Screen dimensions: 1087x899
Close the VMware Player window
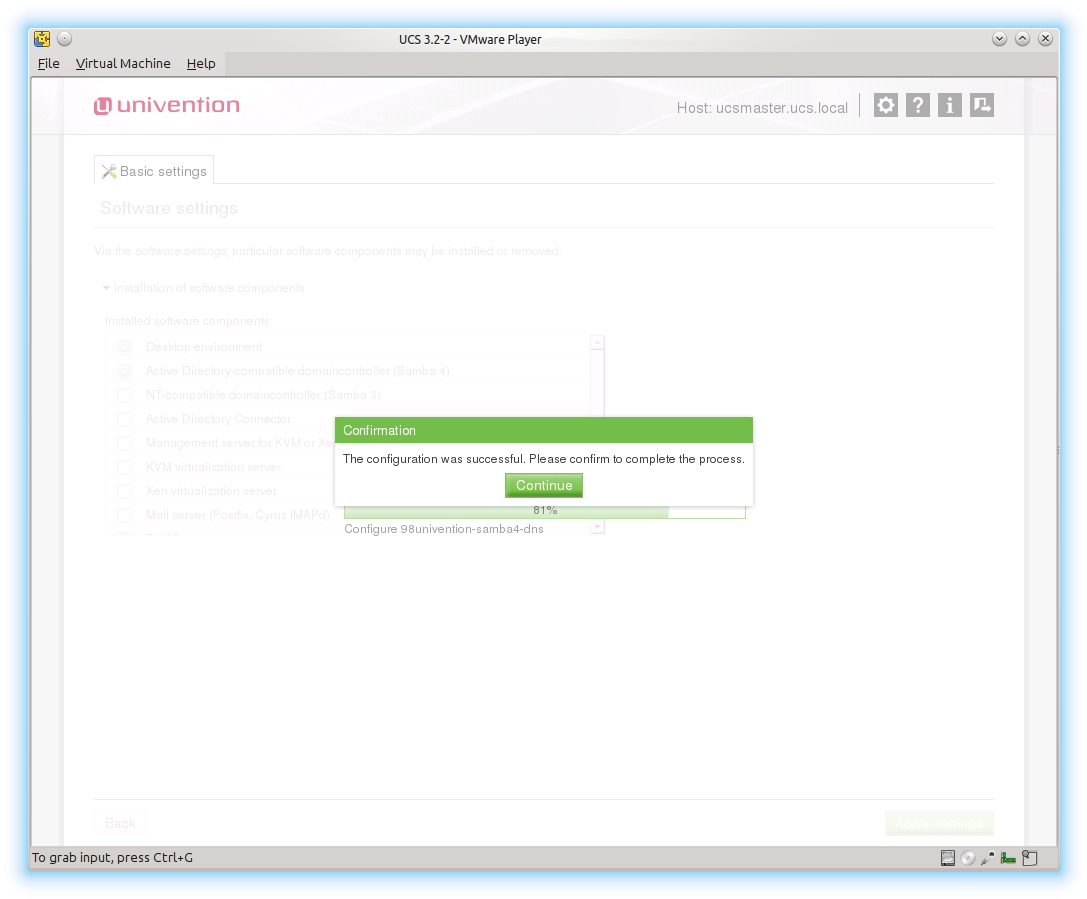pos(1045,39)
